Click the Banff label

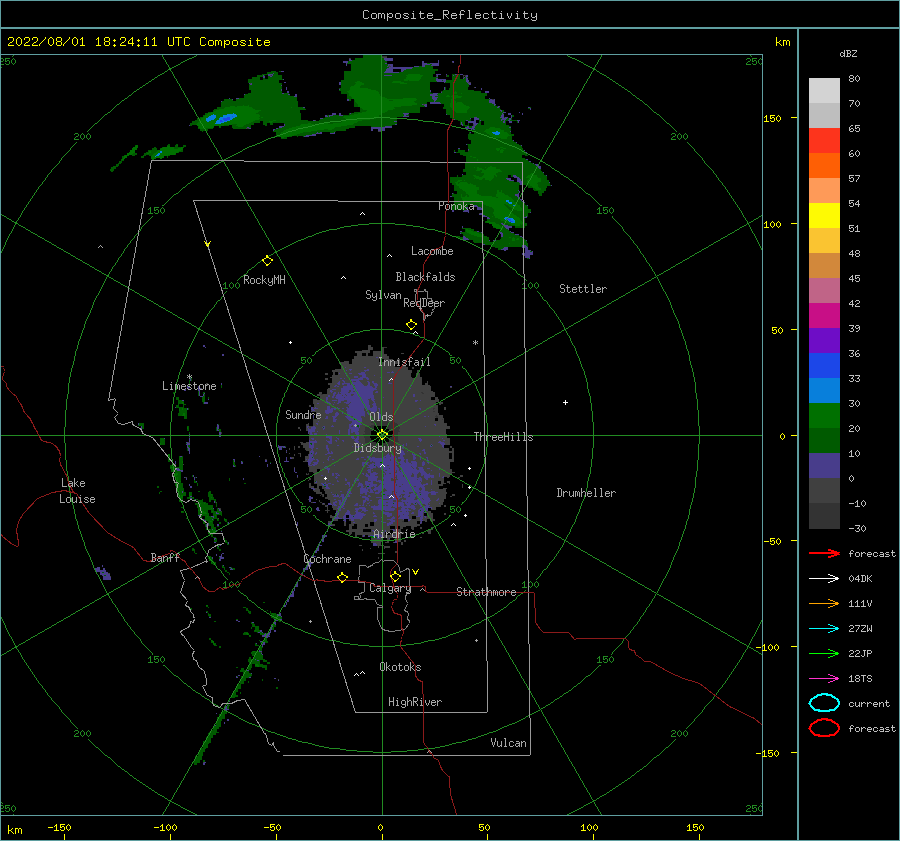point(165,557)
